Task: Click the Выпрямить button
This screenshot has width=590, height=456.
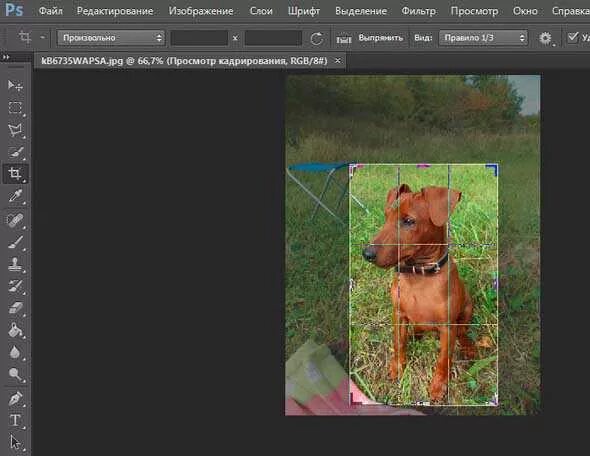Action: (x=380, y=38)
